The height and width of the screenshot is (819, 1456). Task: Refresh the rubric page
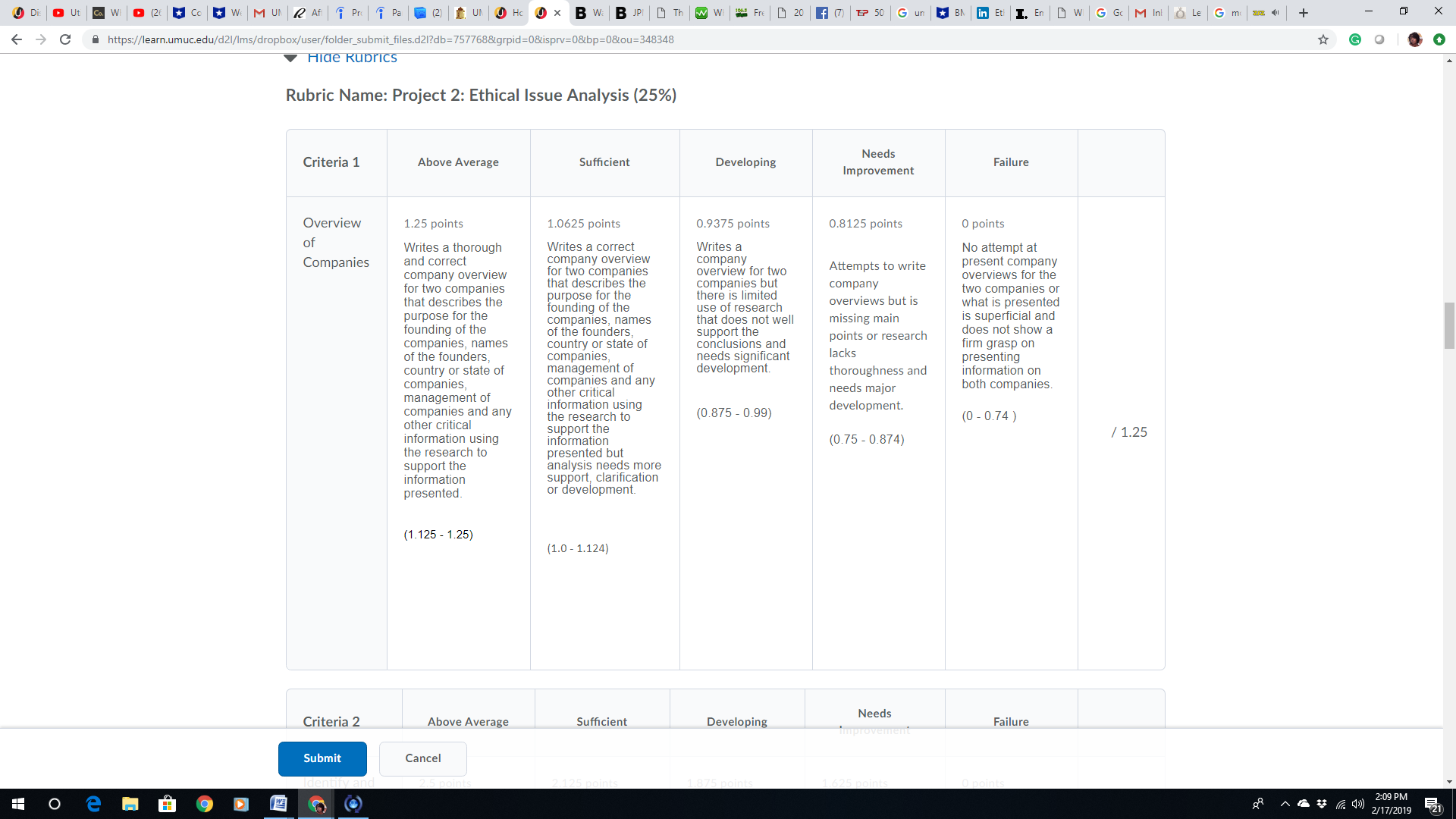[x=65, y=39]
